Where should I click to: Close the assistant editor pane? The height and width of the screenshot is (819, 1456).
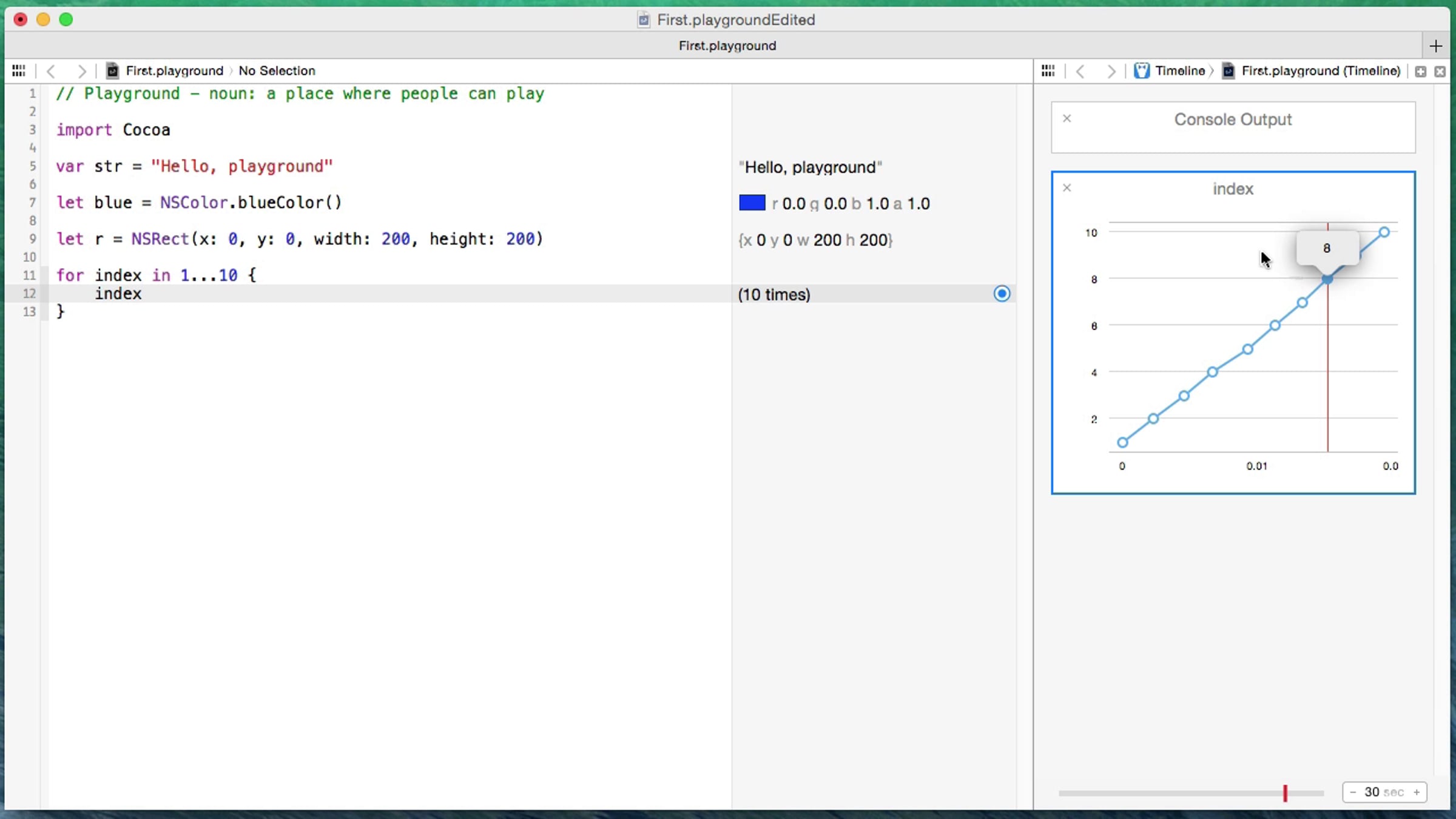coord(1440,72)
